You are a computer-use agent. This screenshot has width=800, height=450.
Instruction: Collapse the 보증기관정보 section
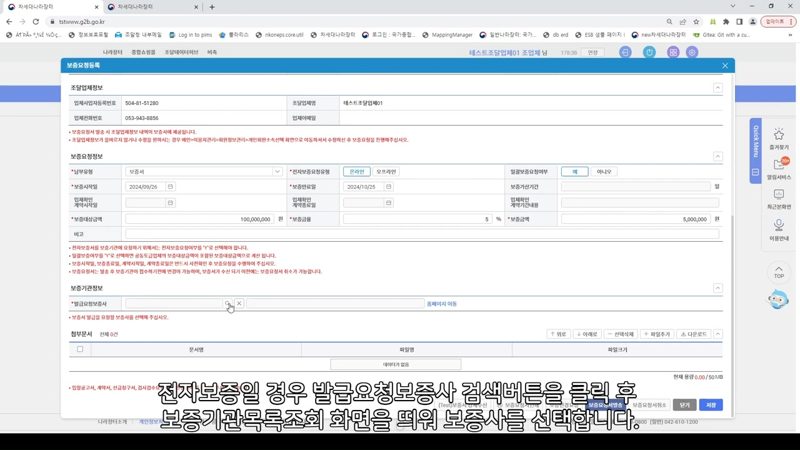point(717,288)
